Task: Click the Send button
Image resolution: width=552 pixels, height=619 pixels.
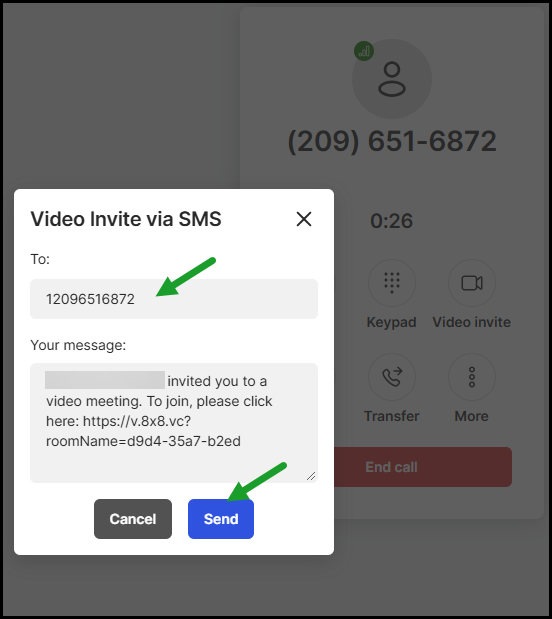Action: coord(221,519)
